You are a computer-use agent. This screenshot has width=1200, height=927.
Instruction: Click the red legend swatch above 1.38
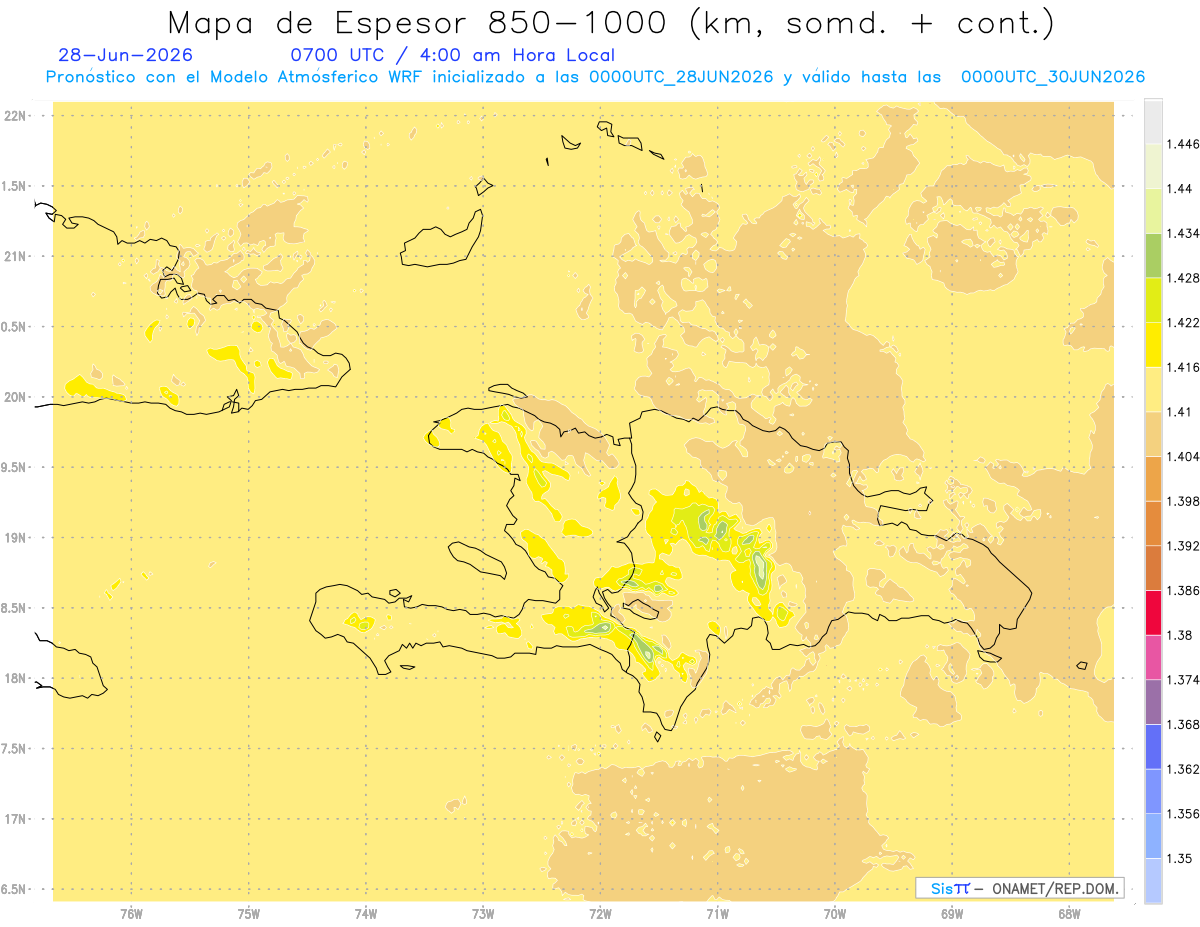(x=1153, y=612)
